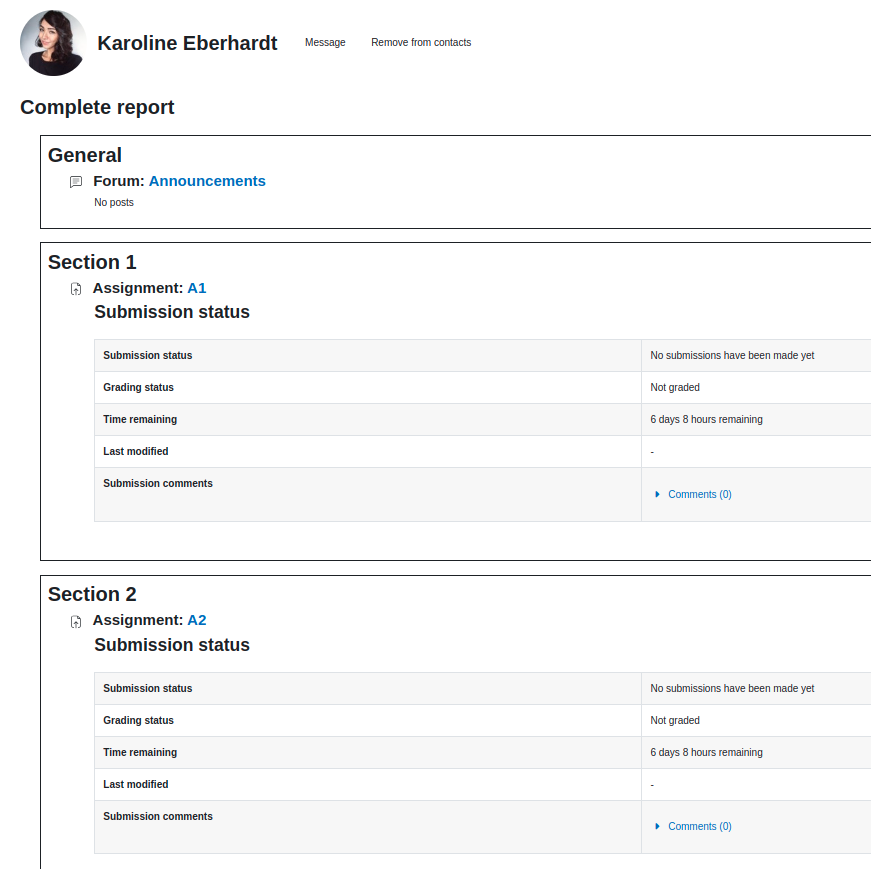Click Karoline Eberhardt's profile picture

click(53, 43)
